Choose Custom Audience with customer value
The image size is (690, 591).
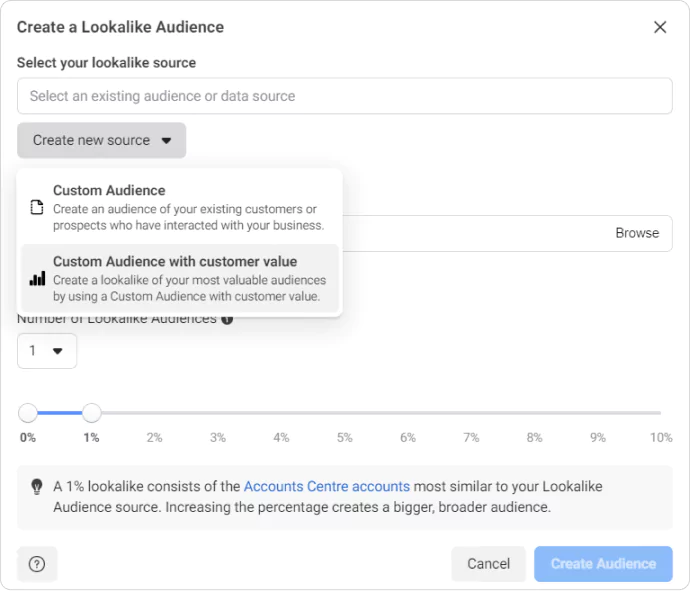180,279
